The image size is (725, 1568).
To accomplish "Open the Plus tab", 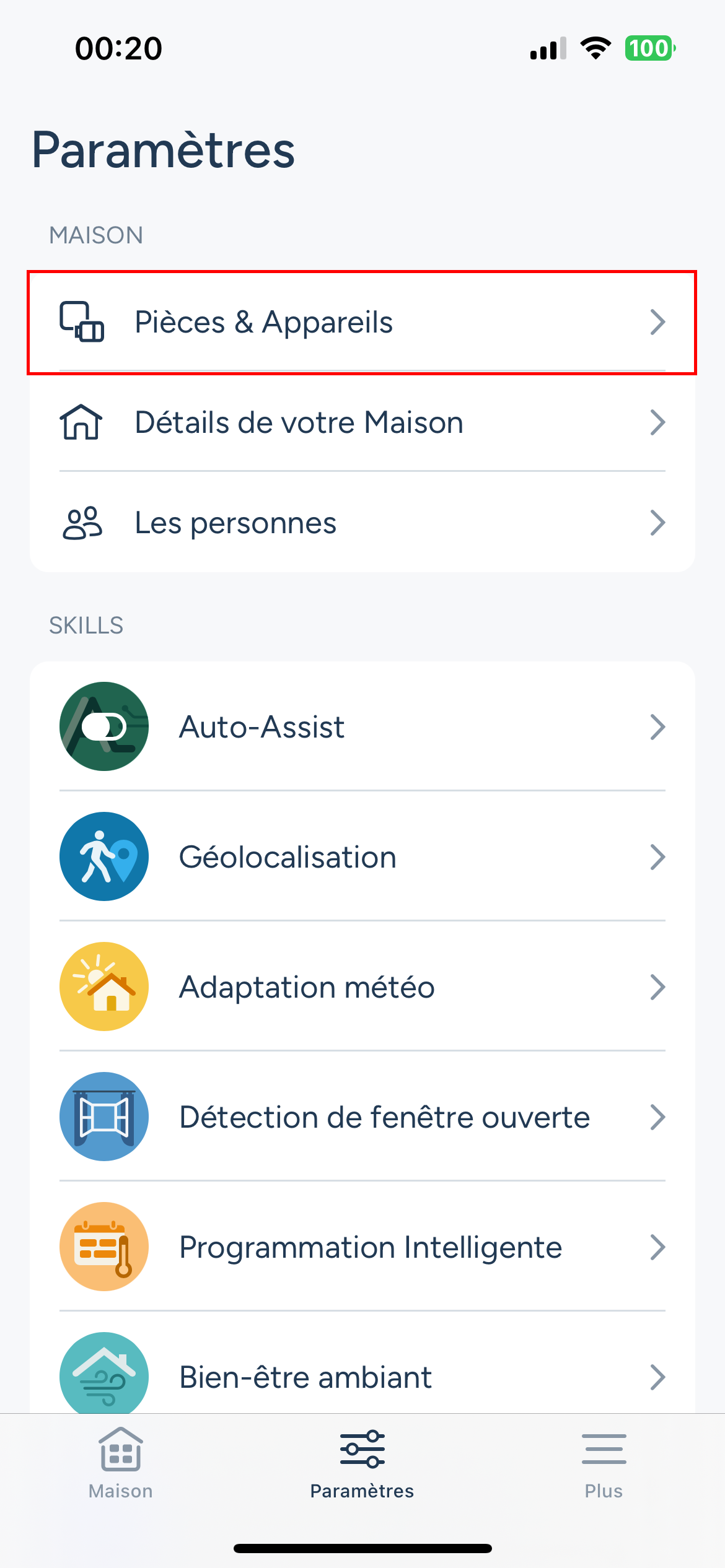I will pos(604,1463).
